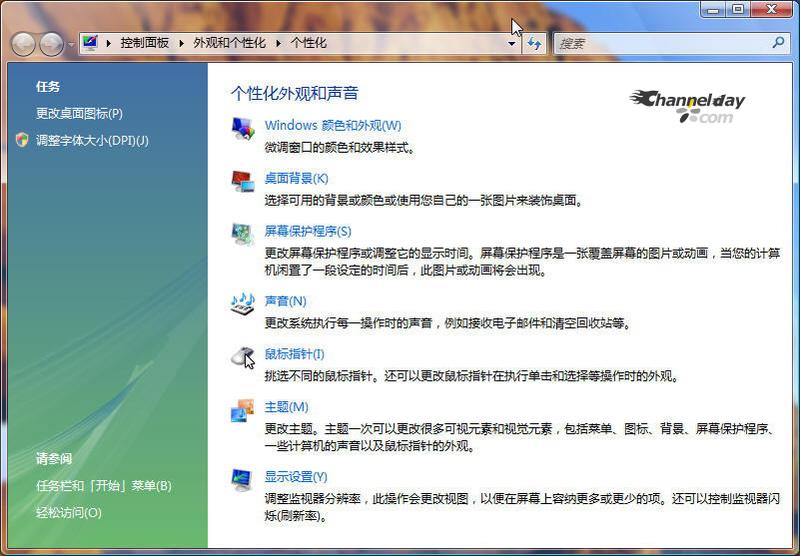Select 控制面板 in the address breadcrumb

pos(144,43)
